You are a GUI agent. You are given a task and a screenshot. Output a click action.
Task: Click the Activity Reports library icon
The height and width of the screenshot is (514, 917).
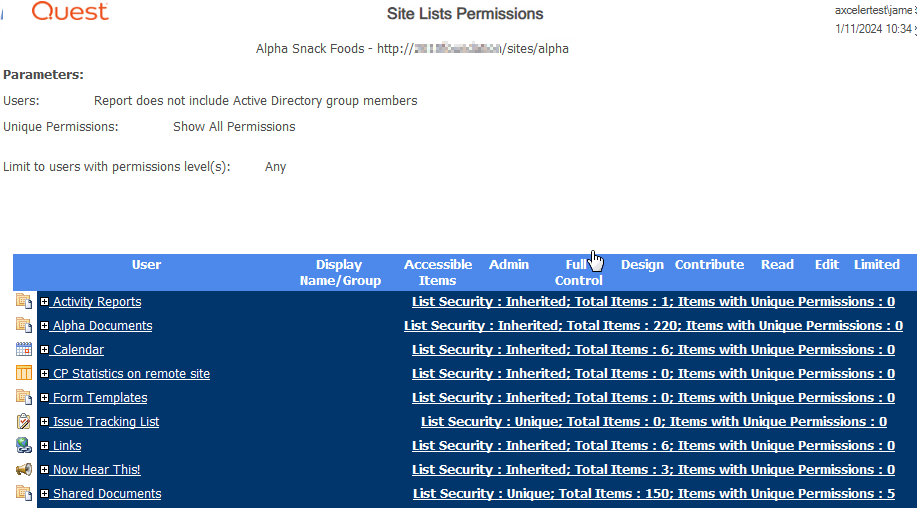coord(24,301)
